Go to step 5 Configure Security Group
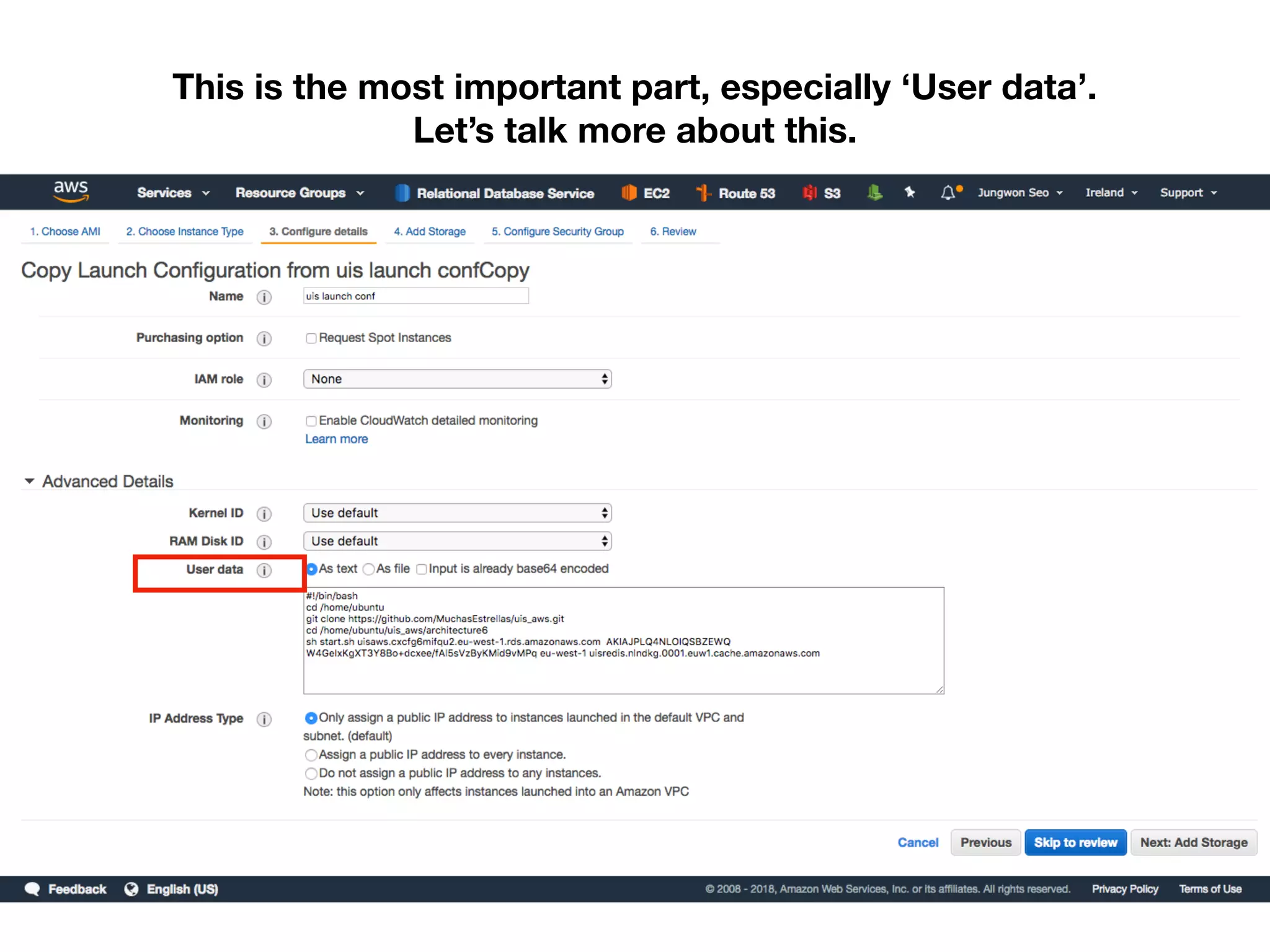The width and height of the screenshot is (1270, 952). (557, 232)
